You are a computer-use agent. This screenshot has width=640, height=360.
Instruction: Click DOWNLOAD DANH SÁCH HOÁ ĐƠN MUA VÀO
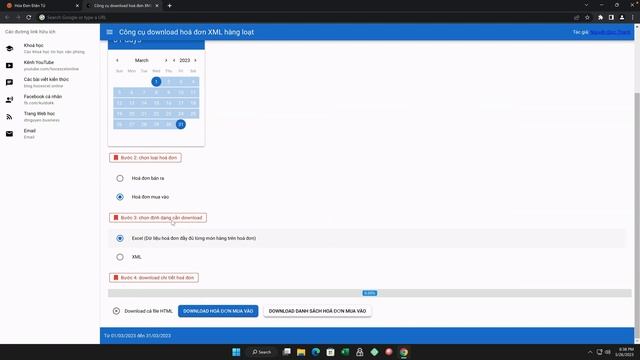click(318, 311)
